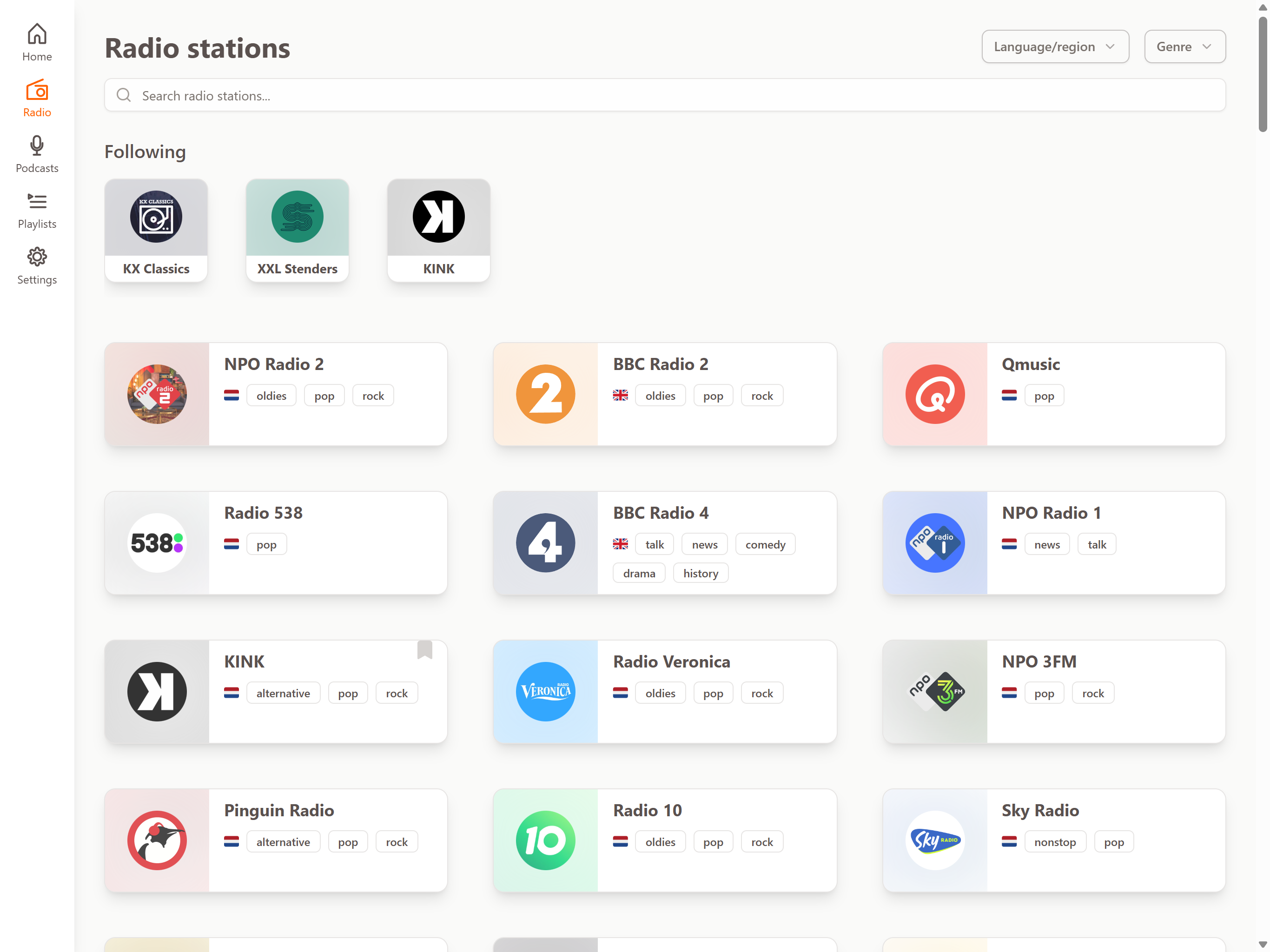This screenshot has width=1270, height=952.
Task: Open the Radio 10 station title
Action: 648,810
